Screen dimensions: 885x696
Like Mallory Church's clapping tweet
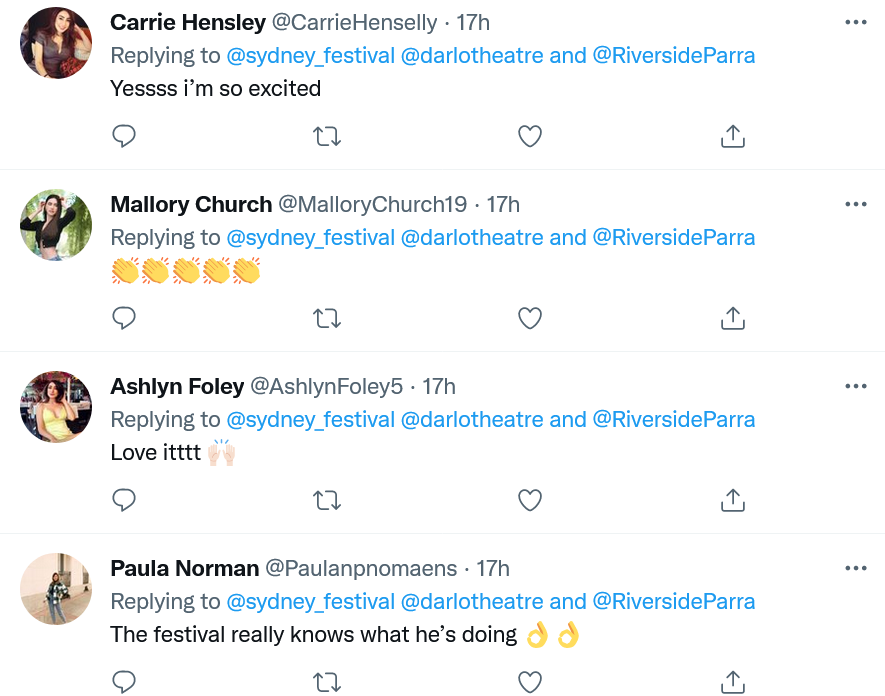(x=530, y=318)
